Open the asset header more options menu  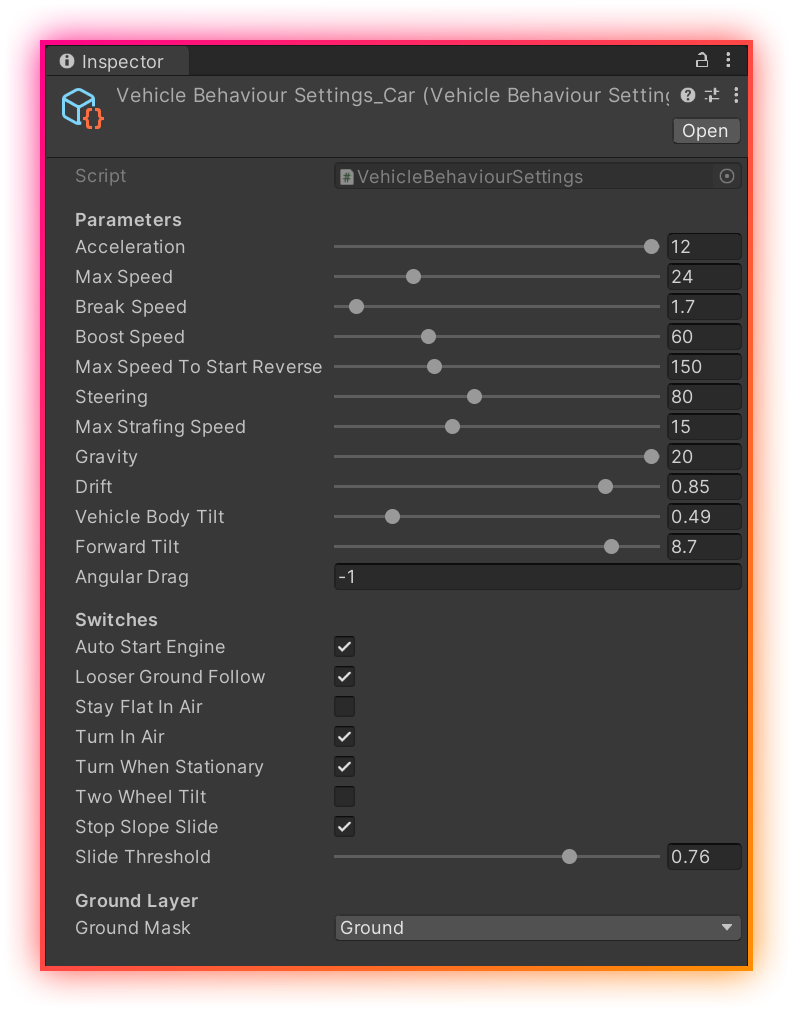coord(736,95)
